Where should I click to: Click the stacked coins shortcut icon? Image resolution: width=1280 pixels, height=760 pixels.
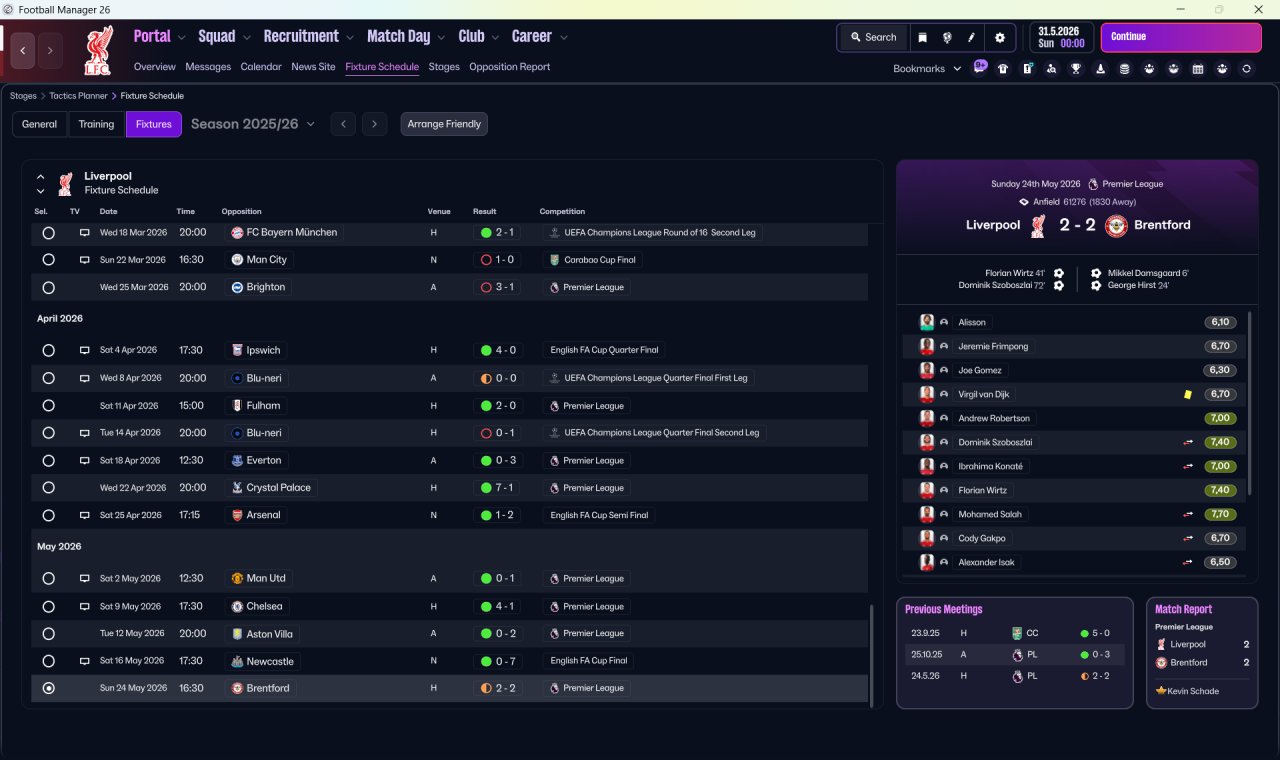pyautogui.click(x=1124, y=69)
